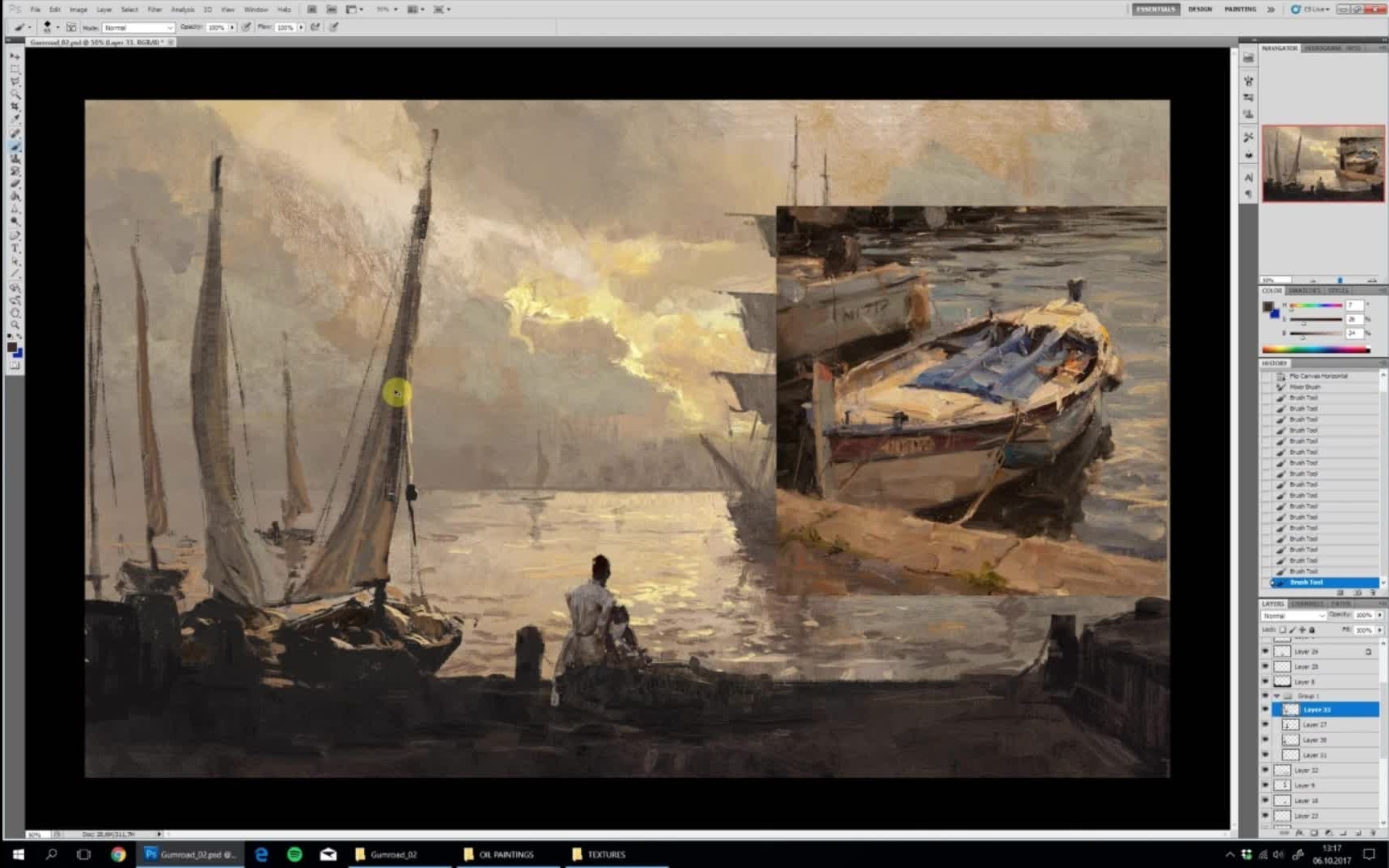Screen dimensions: 1389x868
Task: Hide Layer 8 via its eye icon
Action: (1265, 682)
